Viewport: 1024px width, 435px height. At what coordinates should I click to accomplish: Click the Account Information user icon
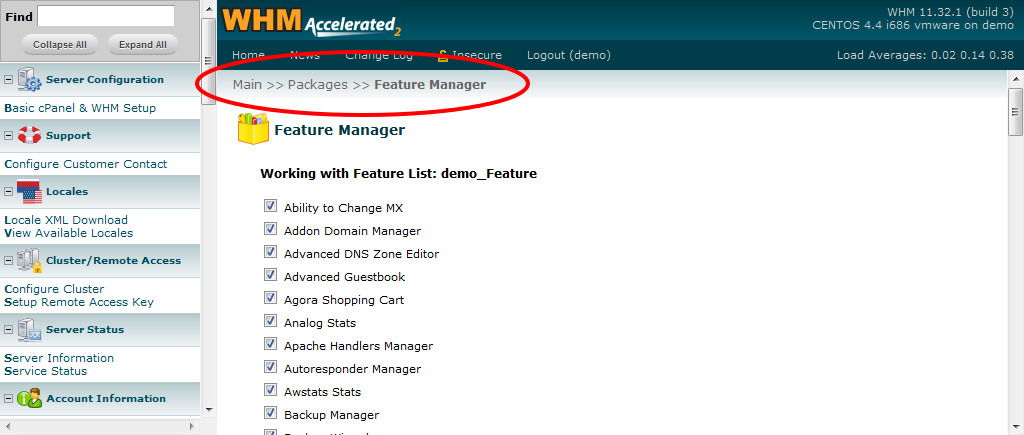(29, 399)
